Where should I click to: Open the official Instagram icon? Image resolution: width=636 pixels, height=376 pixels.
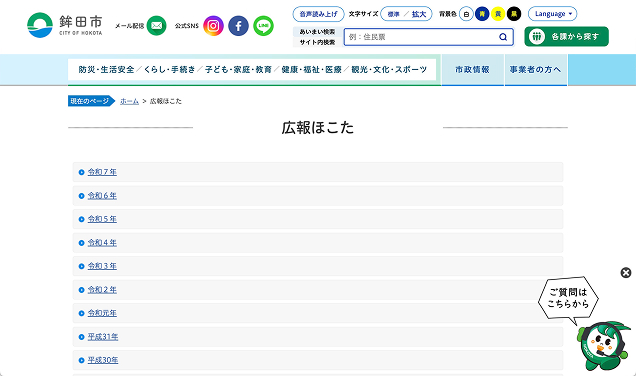213,26
